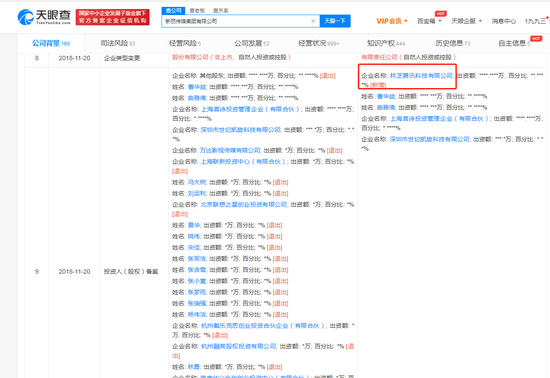
Task: Click the red government-backed credit agency banner
Action: coord(113,17)
